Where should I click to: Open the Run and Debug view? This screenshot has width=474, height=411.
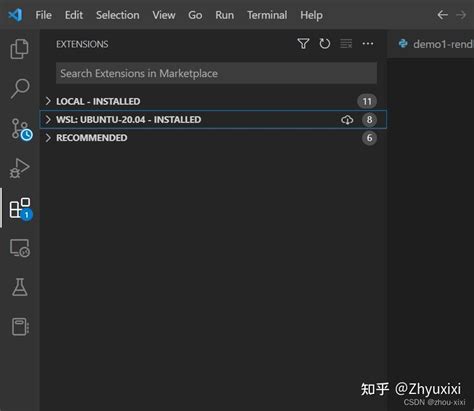tap(20, 168)
